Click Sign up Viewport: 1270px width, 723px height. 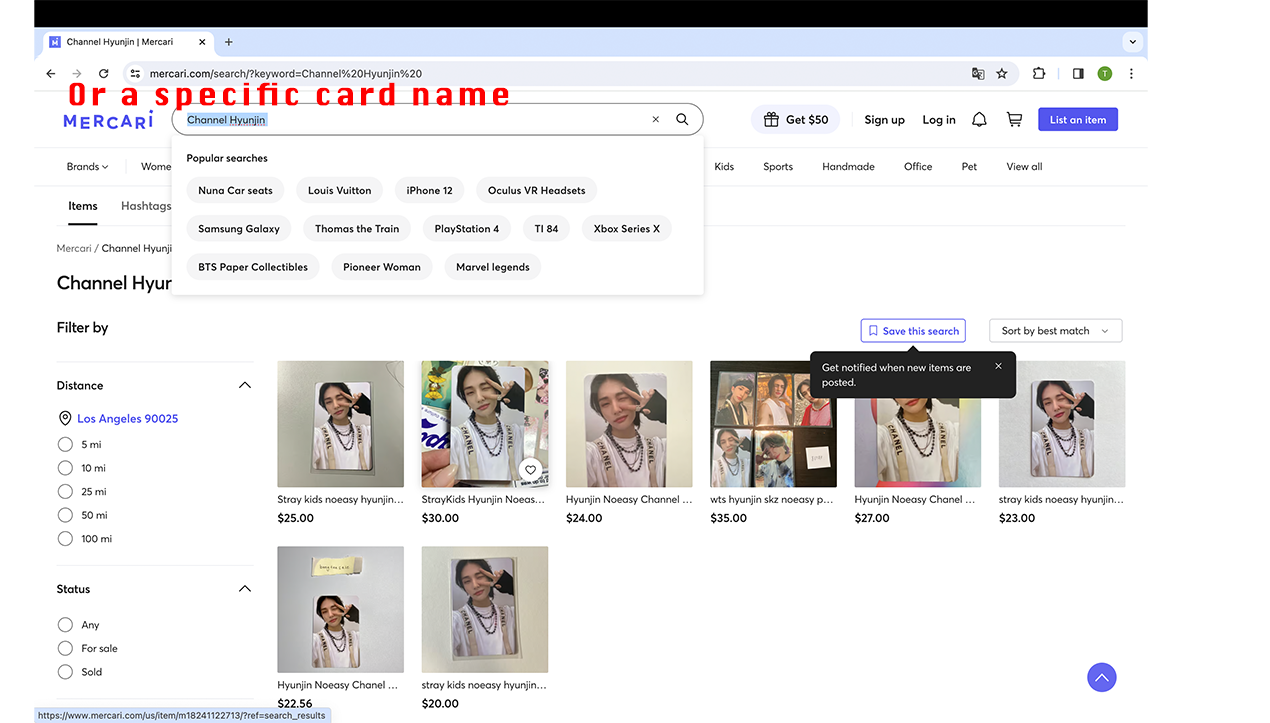tap(884, 119)
